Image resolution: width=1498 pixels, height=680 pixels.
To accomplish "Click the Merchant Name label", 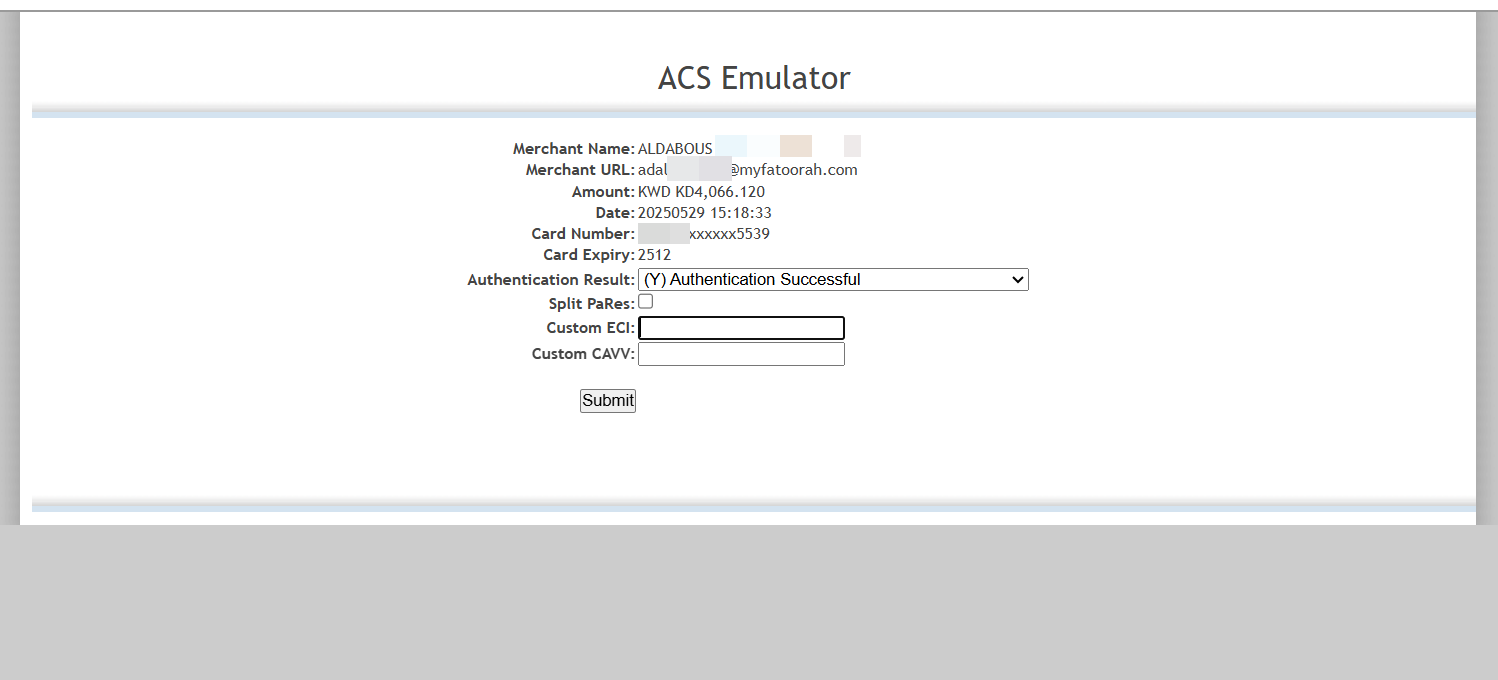I will (573, 149).
